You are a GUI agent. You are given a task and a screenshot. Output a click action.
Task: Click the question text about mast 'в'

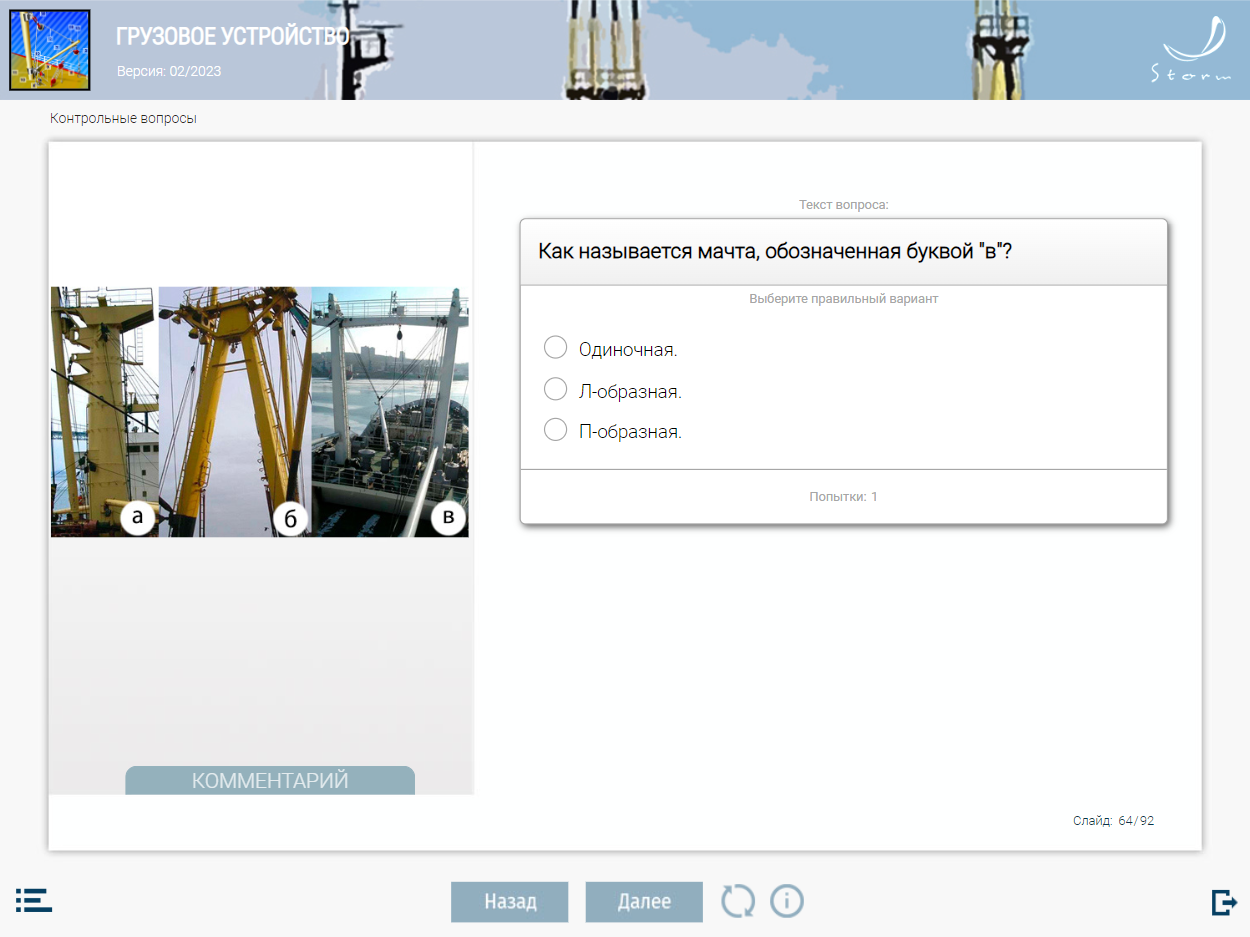pos(775,251)
